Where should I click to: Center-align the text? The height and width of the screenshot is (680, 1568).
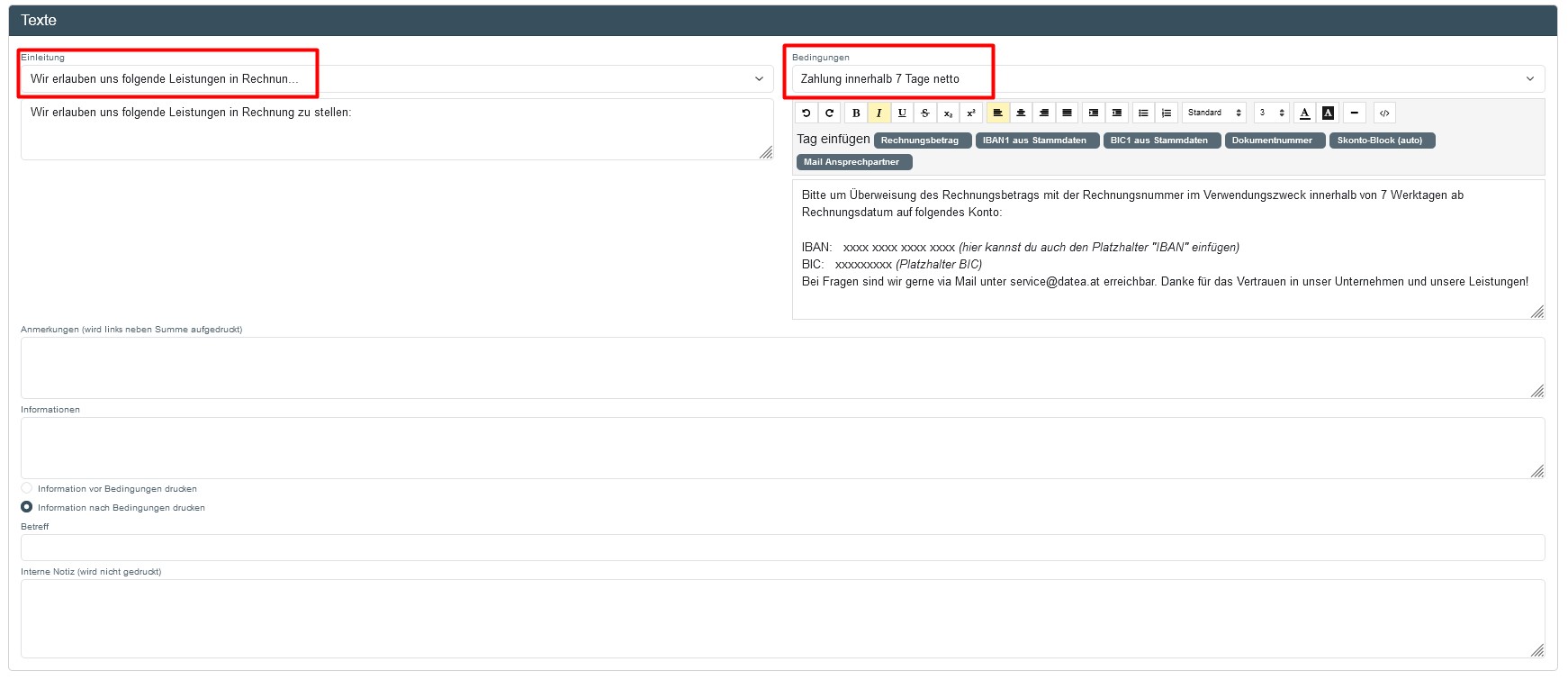1021,113
